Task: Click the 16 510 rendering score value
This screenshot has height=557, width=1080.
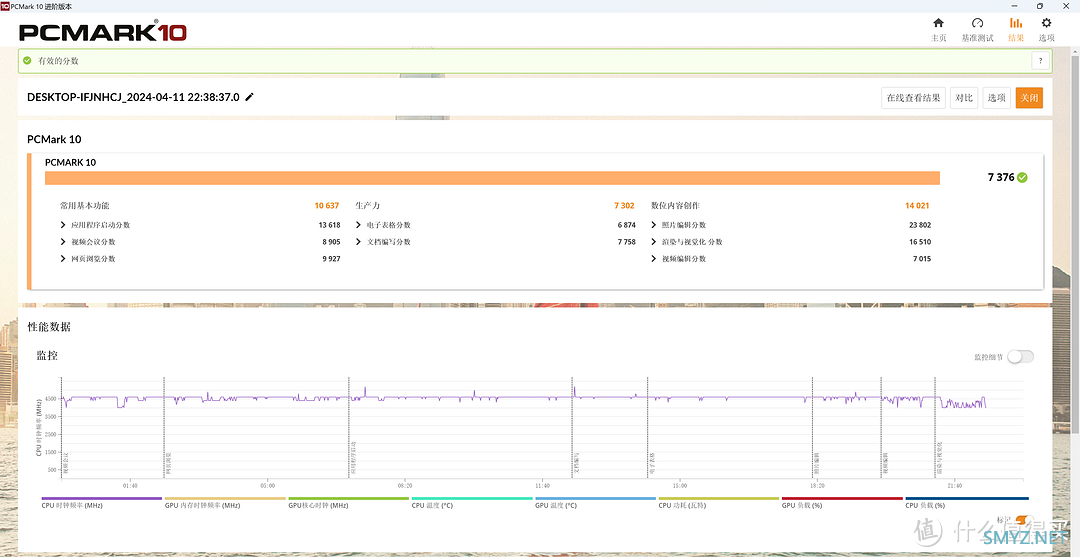Action: point(920,242)
